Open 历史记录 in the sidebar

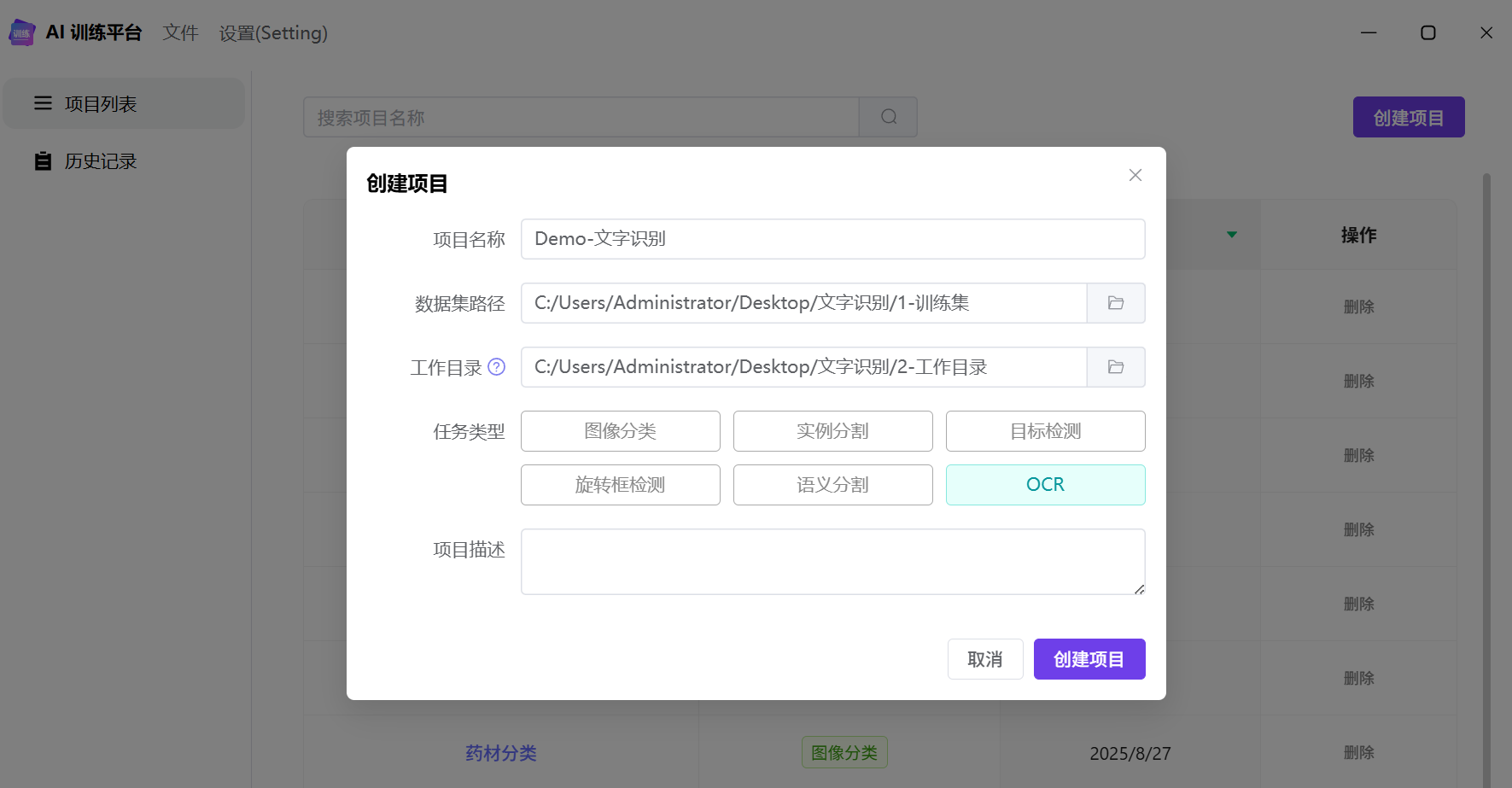point(100,161)
